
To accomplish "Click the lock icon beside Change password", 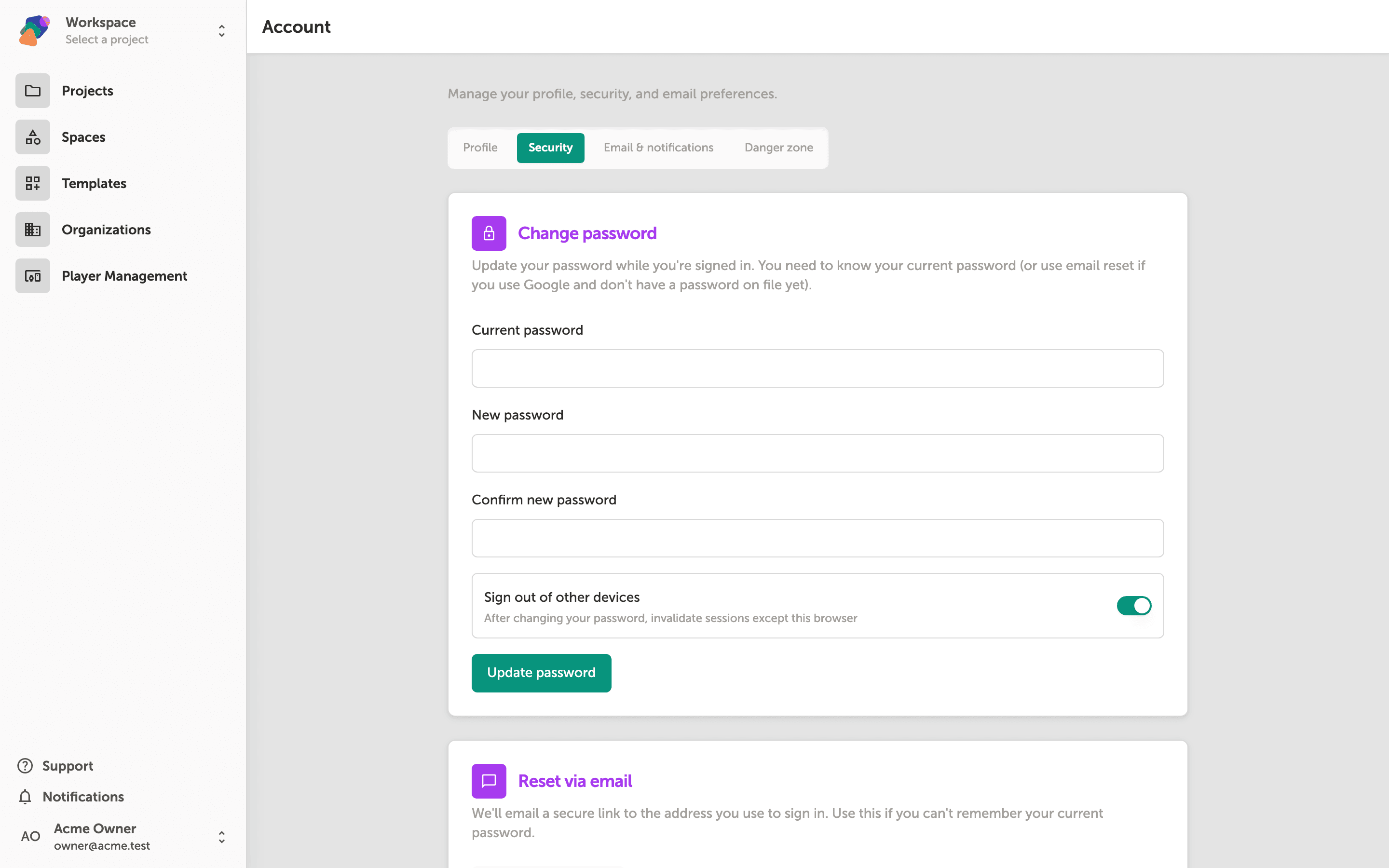I will [x=489, y=233].
